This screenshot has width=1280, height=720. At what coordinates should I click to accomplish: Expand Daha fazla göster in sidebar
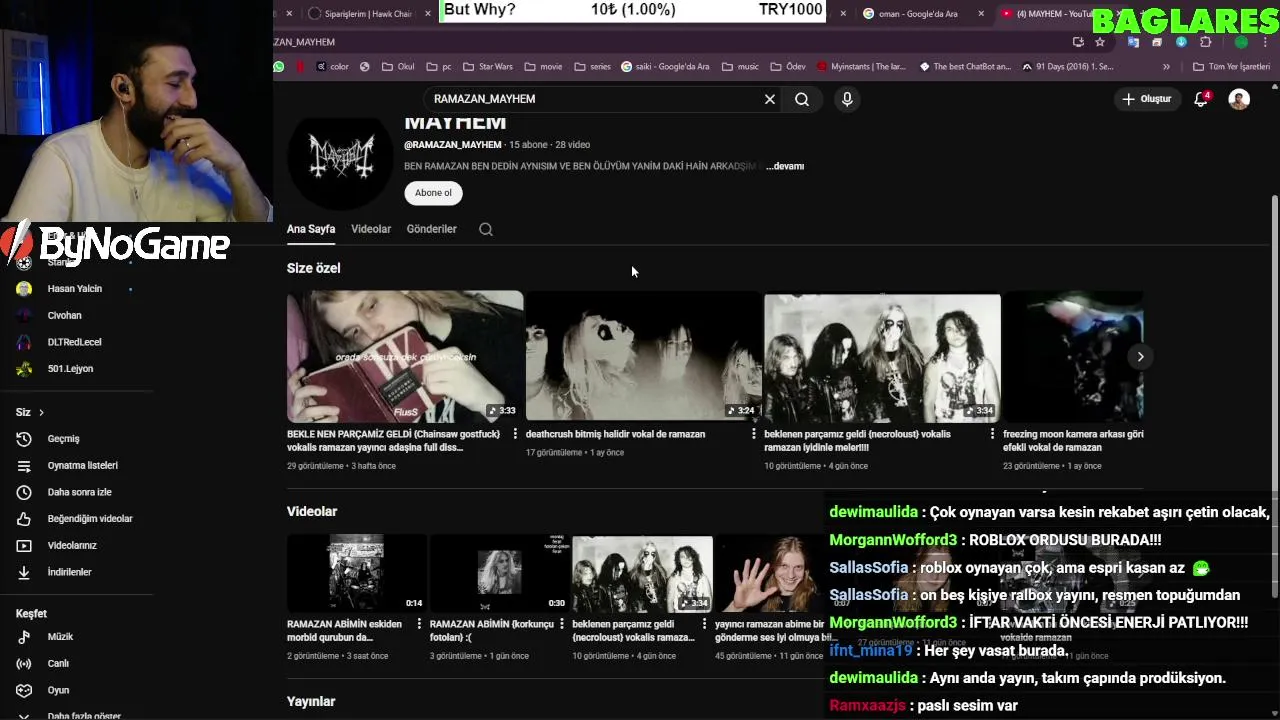84,715
